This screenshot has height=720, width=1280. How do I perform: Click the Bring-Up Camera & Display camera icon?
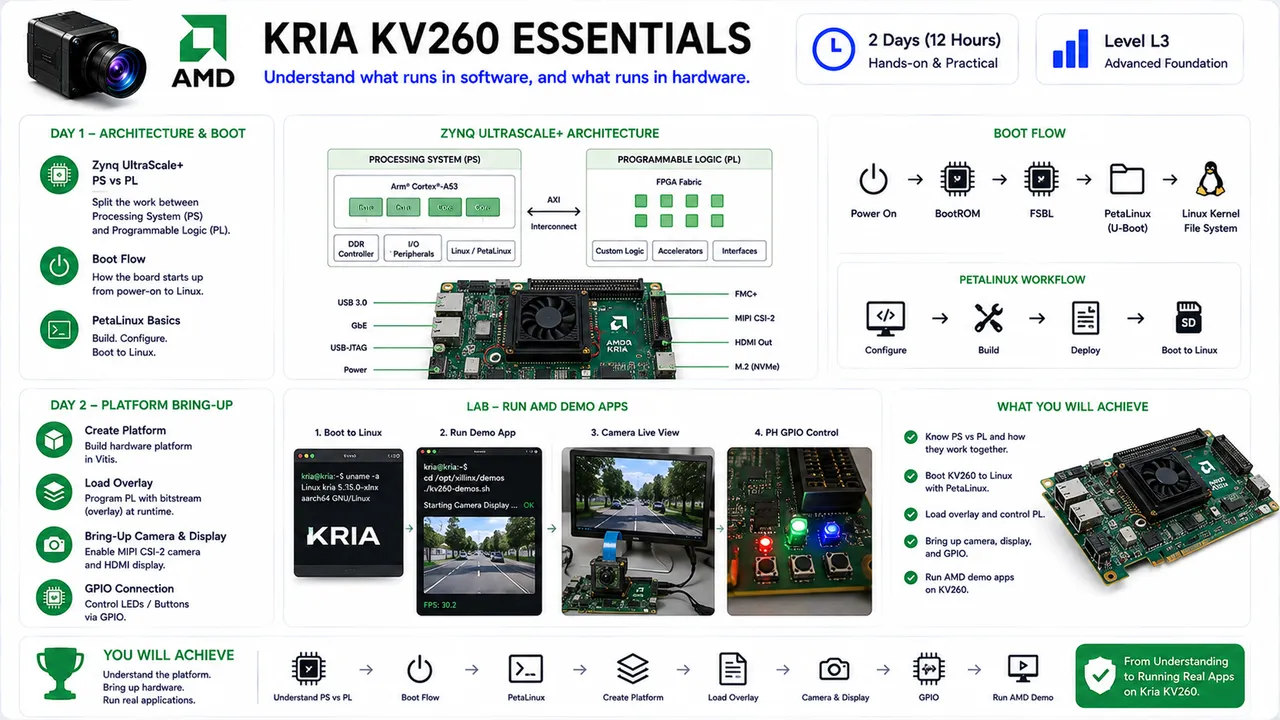pyautogui.click(x=54, y=545)
